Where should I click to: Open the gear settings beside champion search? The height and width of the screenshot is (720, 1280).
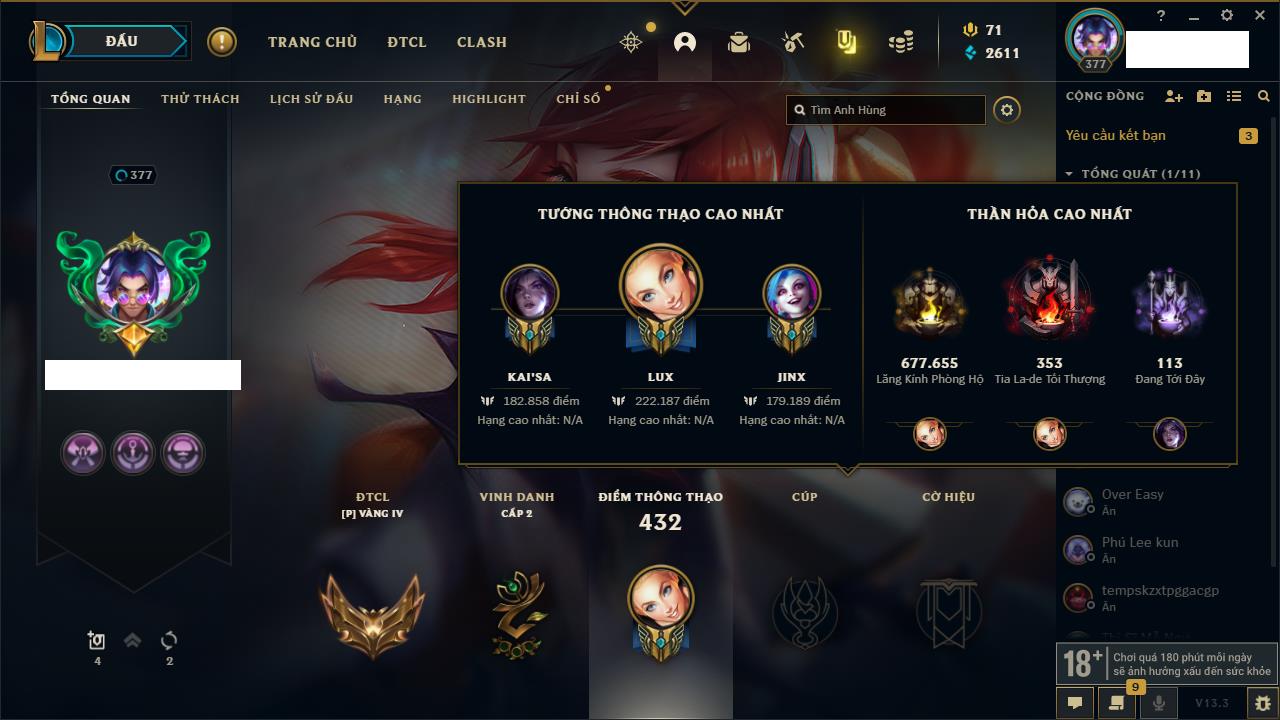coord(1007,110)
